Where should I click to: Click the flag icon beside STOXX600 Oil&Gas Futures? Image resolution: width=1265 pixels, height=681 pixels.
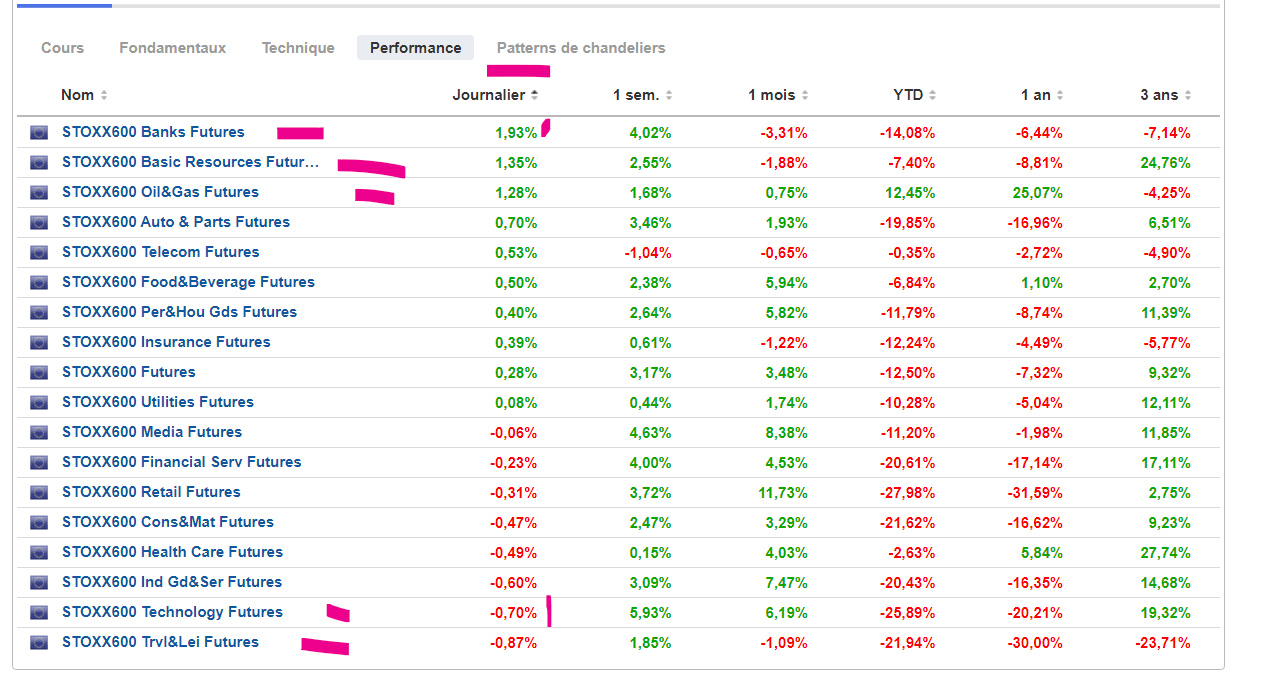pyautogui.click(x=39, y=192)
